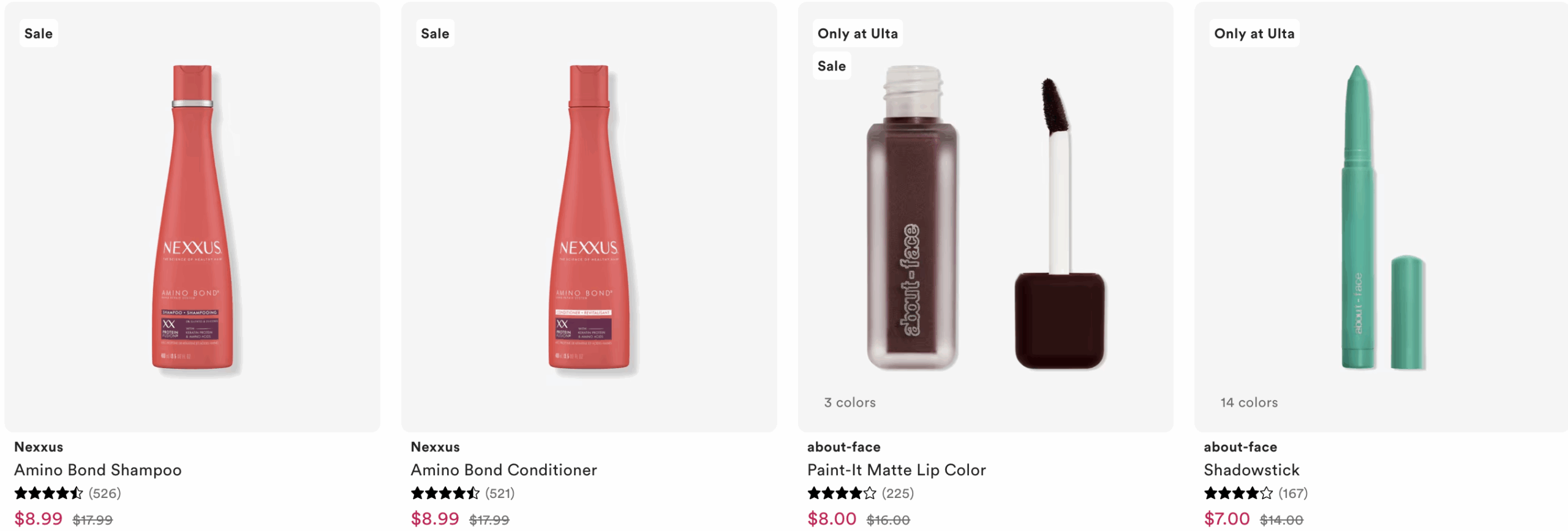
Task: Click the star rating for Shadowstick
Action: point(1238,493)
